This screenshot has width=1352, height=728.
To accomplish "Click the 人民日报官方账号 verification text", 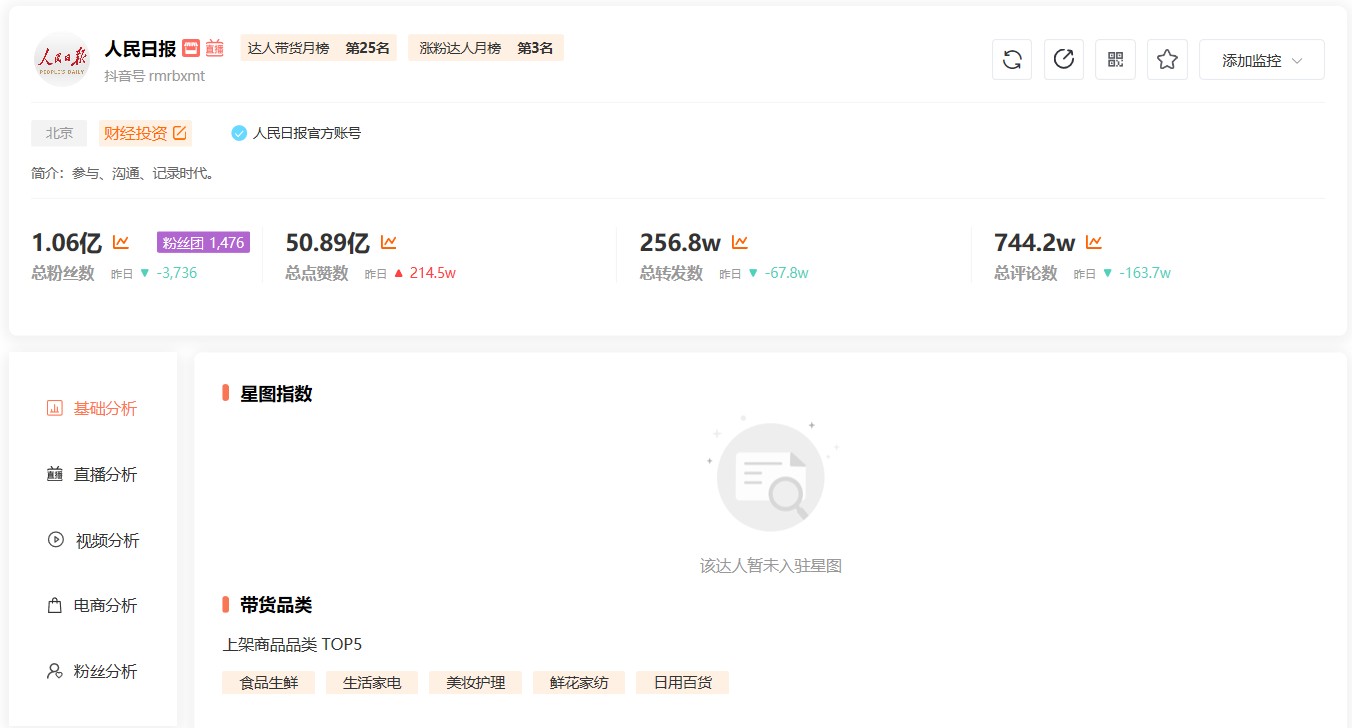I will click(307, 133).
